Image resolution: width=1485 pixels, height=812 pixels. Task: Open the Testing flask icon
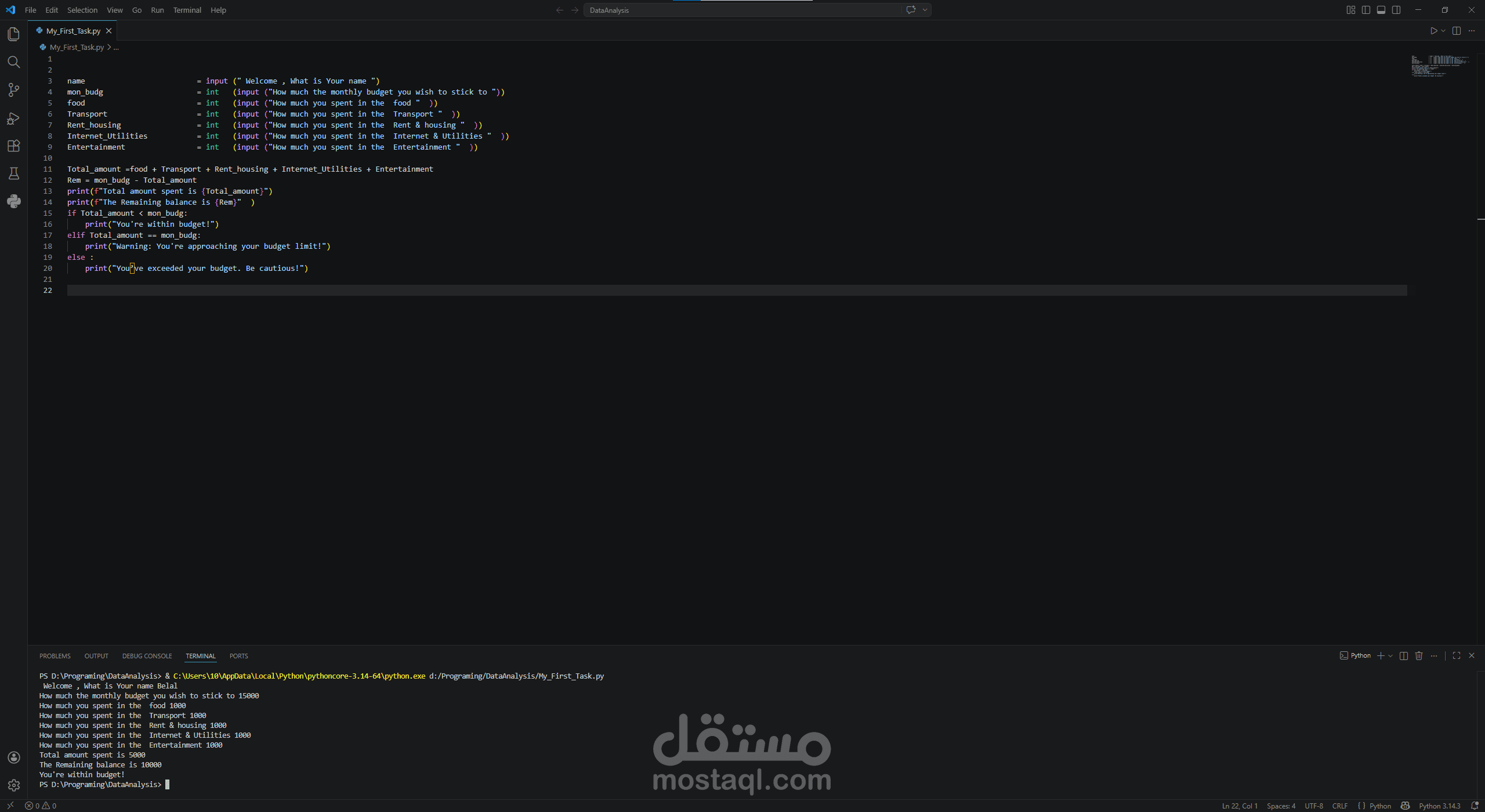click(x=13, y=173)
